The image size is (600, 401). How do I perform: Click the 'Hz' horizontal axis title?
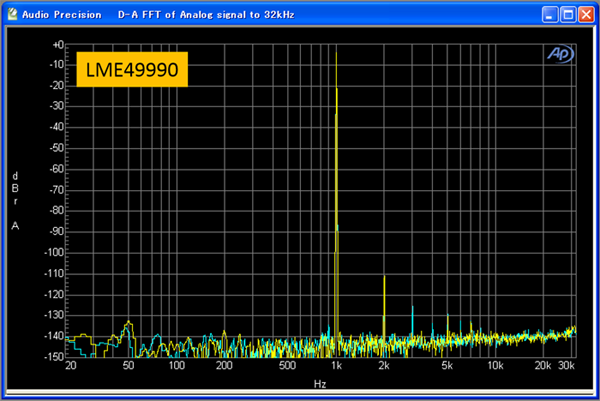(x=320, y=384)
